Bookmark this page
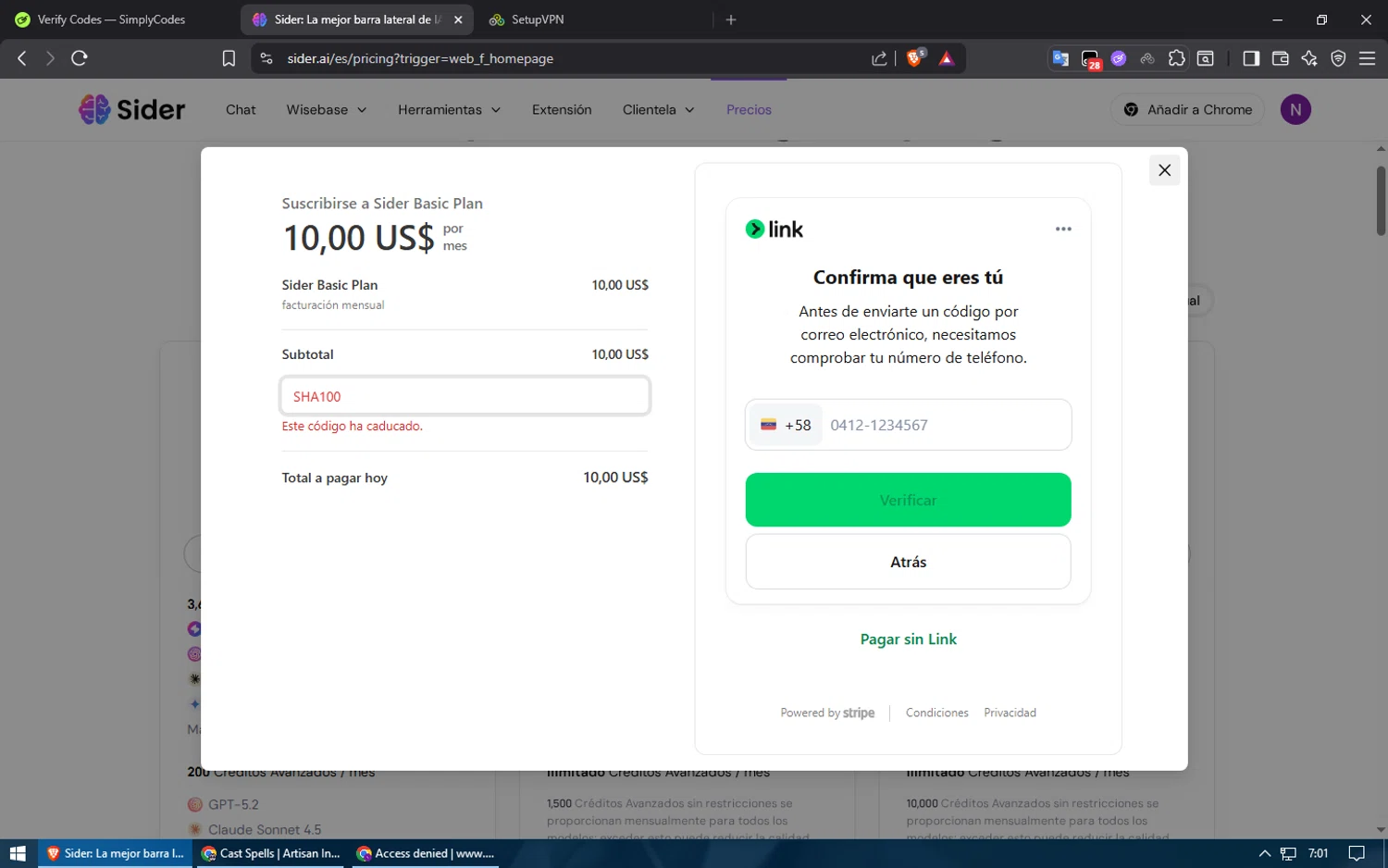 tap(229, 58)
